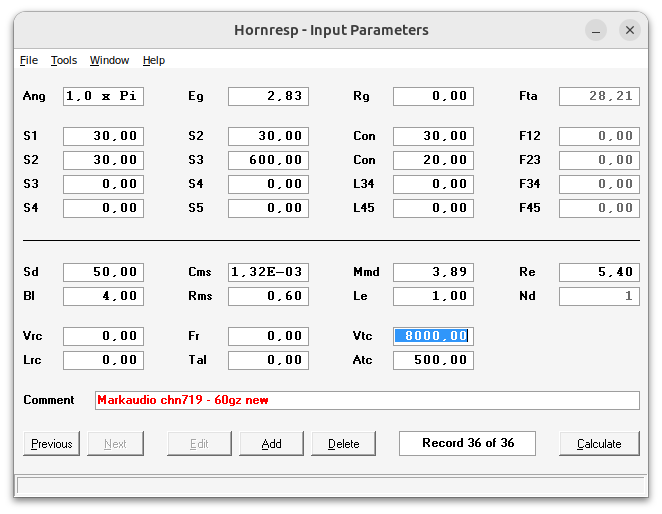Click the Bl force factor field
The image size is (662, 514).
point(103,296)
